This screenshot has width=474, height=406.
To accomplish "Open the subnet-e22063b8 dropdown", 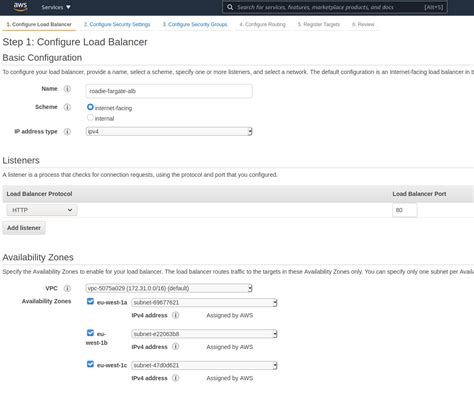I will coord(204,334).
